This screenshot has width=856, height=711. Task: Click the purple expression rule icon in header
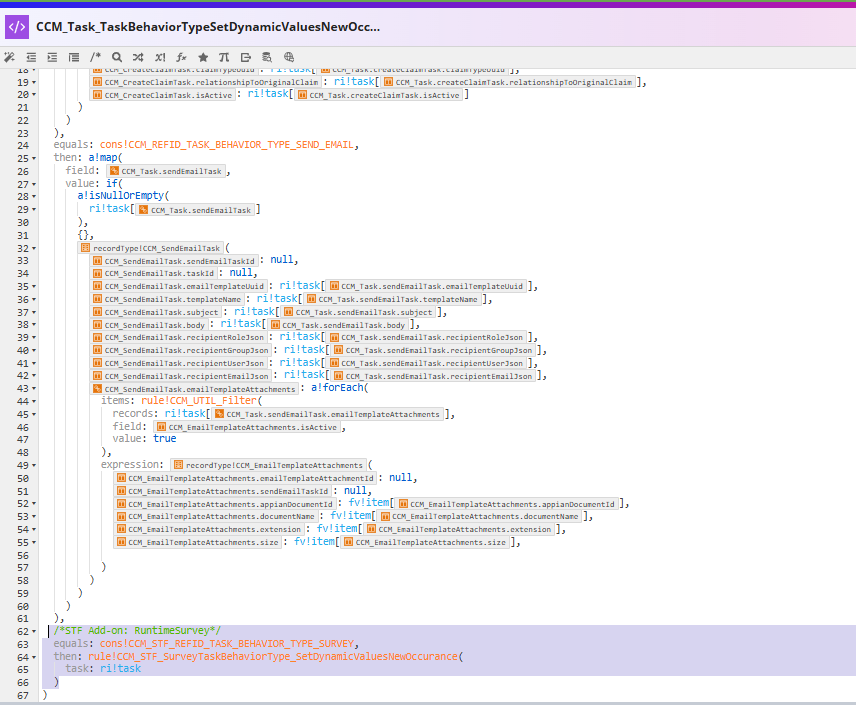pos(17,27)
